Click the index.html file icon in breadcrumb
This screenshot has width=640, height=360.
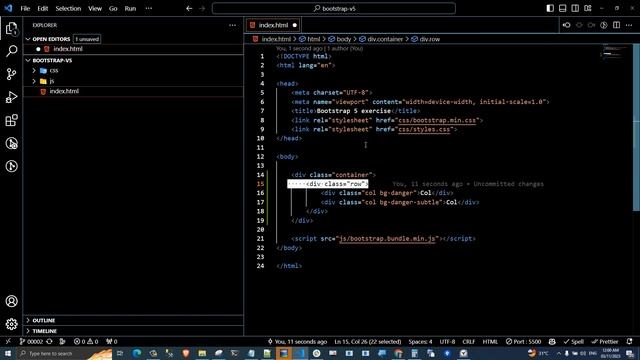click(x=256, y=39)
